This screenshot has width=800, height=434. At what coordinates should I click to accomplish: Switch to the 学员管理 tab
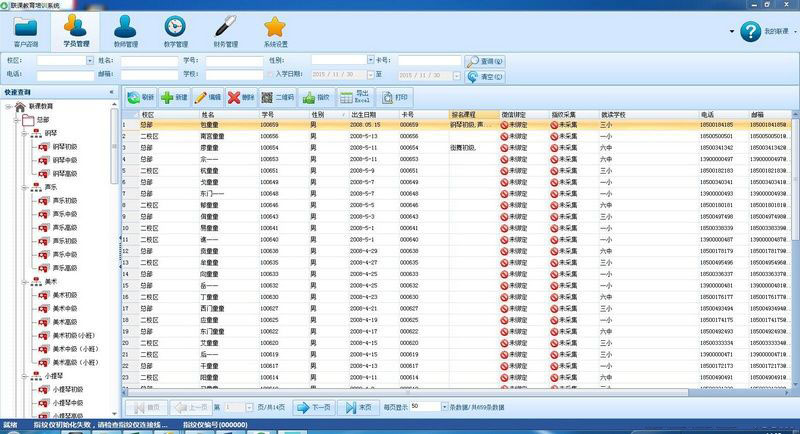[x=76, y=32]
